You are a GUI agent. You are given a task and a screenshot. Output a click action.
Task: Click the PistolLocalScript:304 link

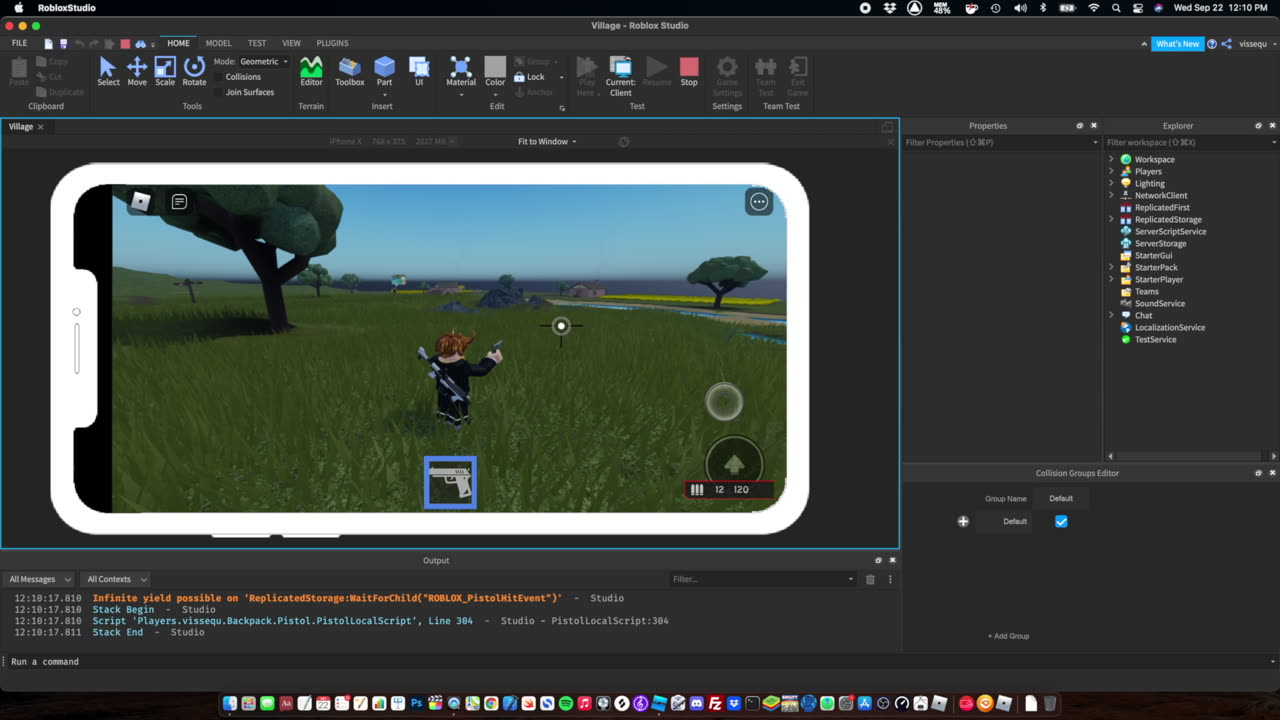click(610, 621)
